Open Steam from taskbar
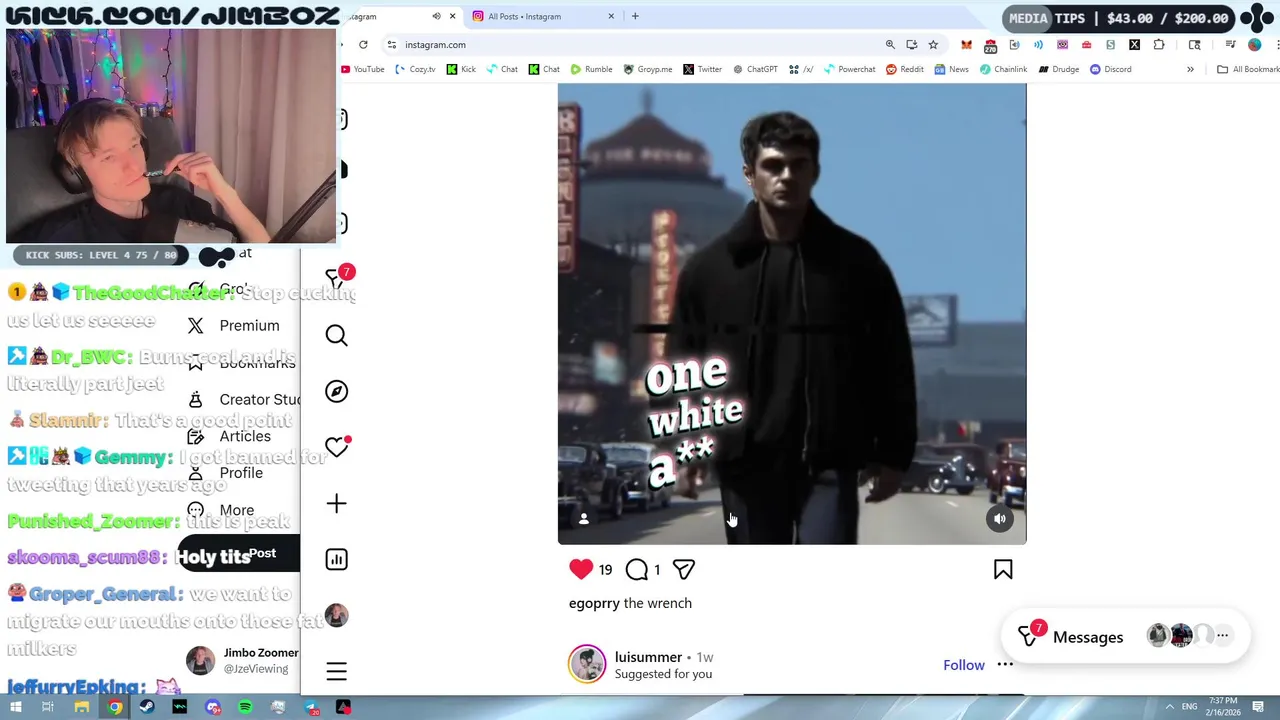 click(147, 707)
